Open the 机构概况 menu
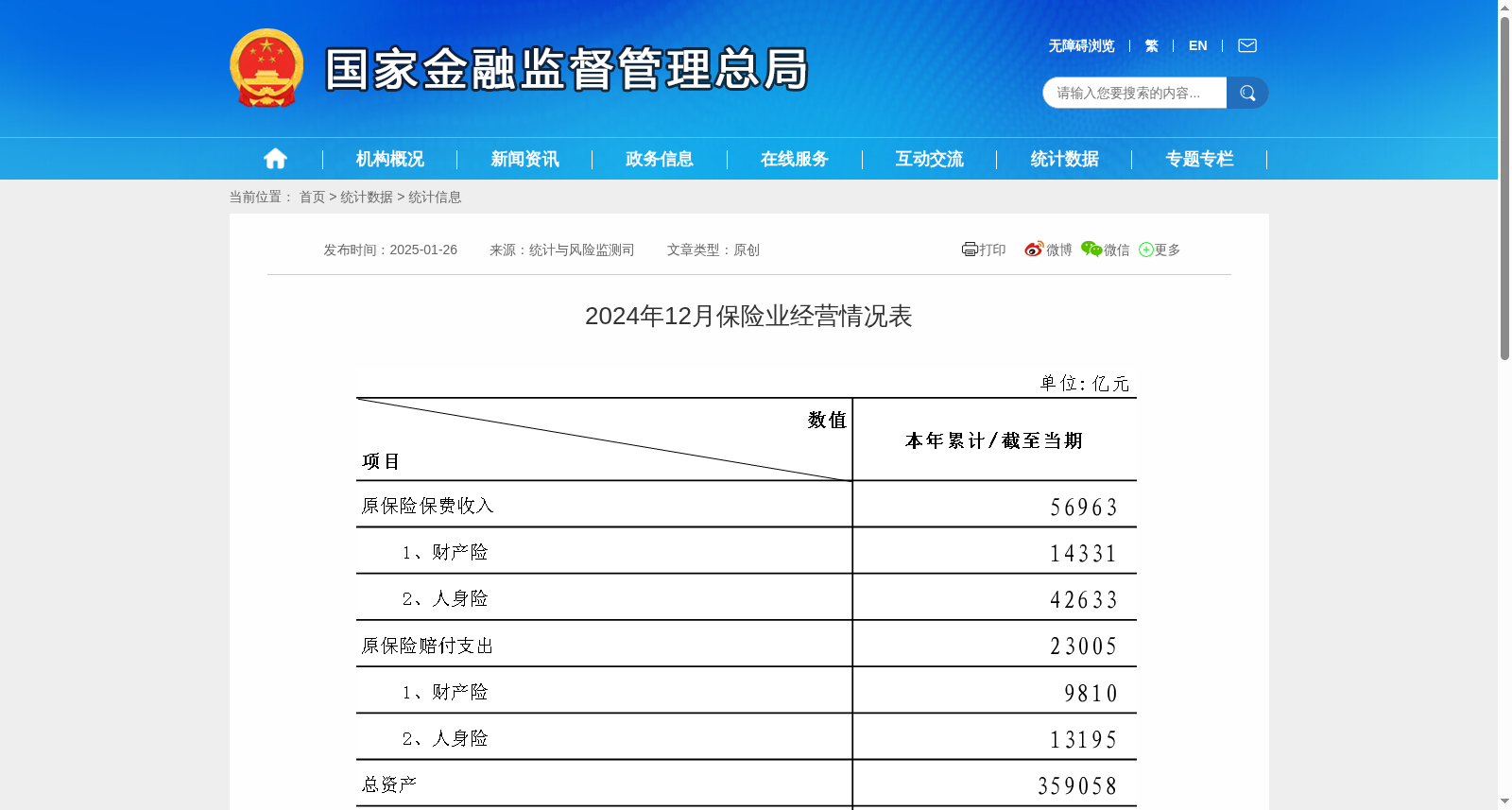Screen dimensions: 1512x810 pos(390,159)
